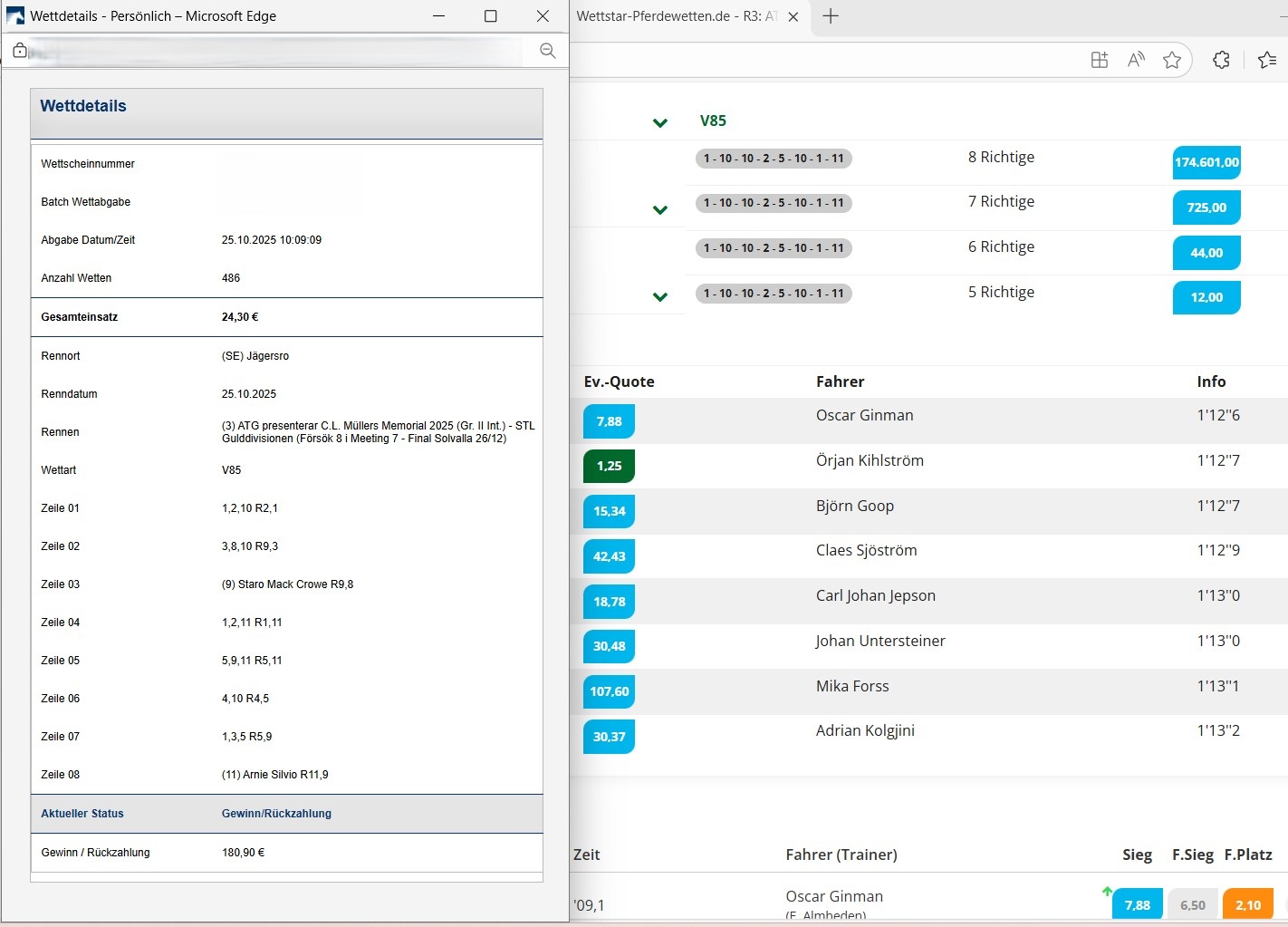Click the orange 2,10 F.Platz odds

(x=1247, y=904)
